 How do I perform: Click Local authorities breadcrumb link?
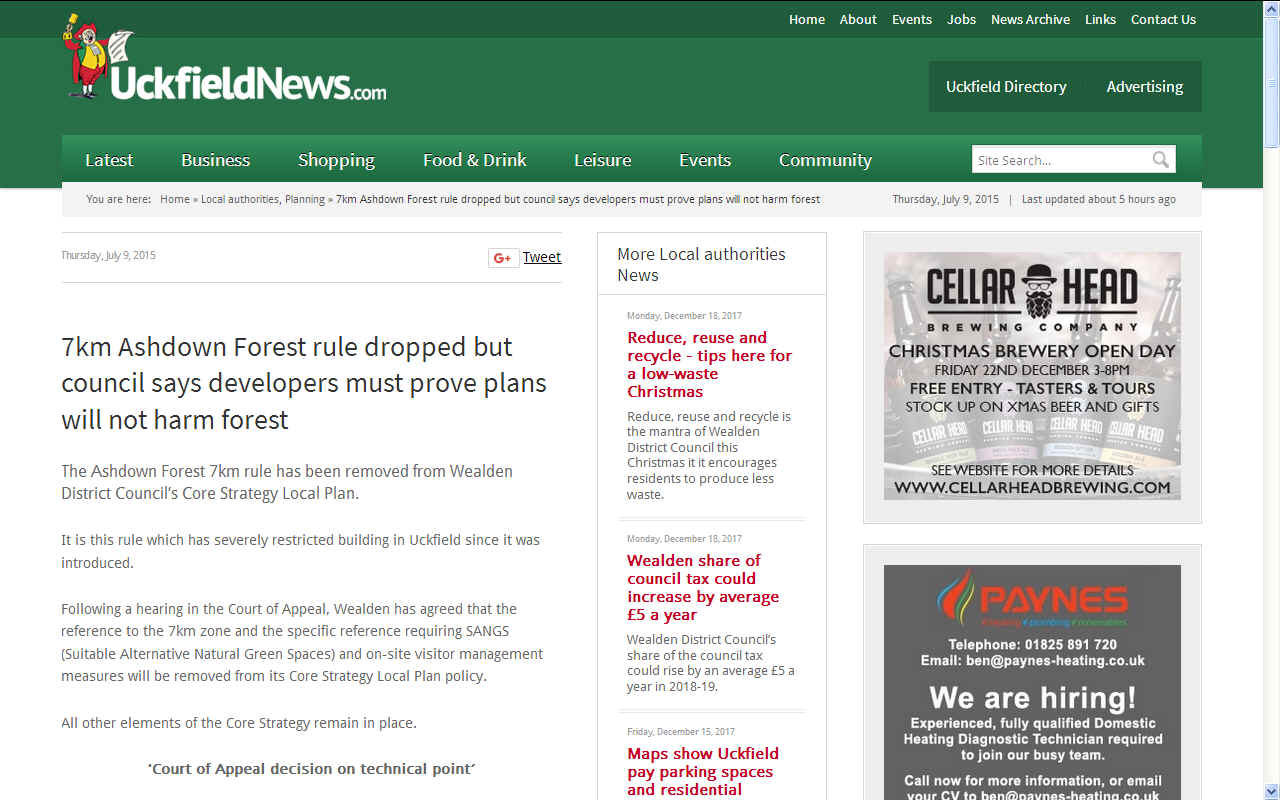point(240,199)
